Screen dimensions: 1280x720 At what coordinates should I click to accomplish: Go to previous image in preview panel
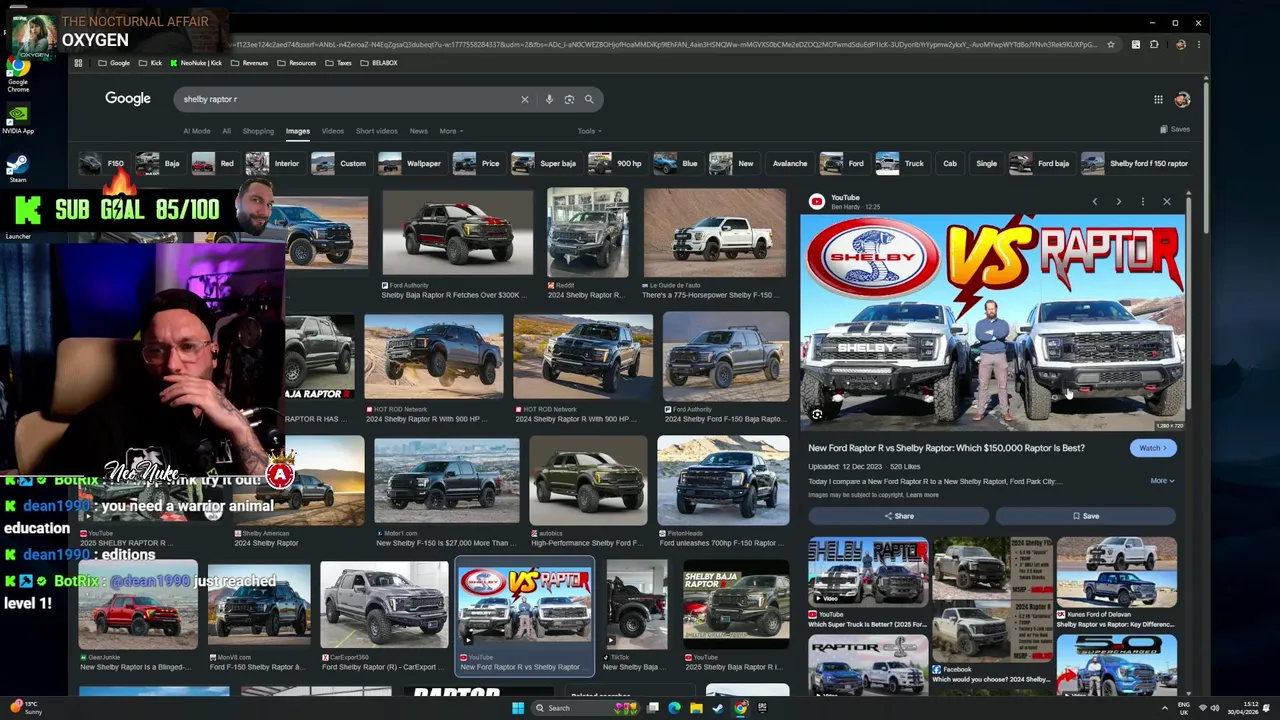(x=1095, y=202)
